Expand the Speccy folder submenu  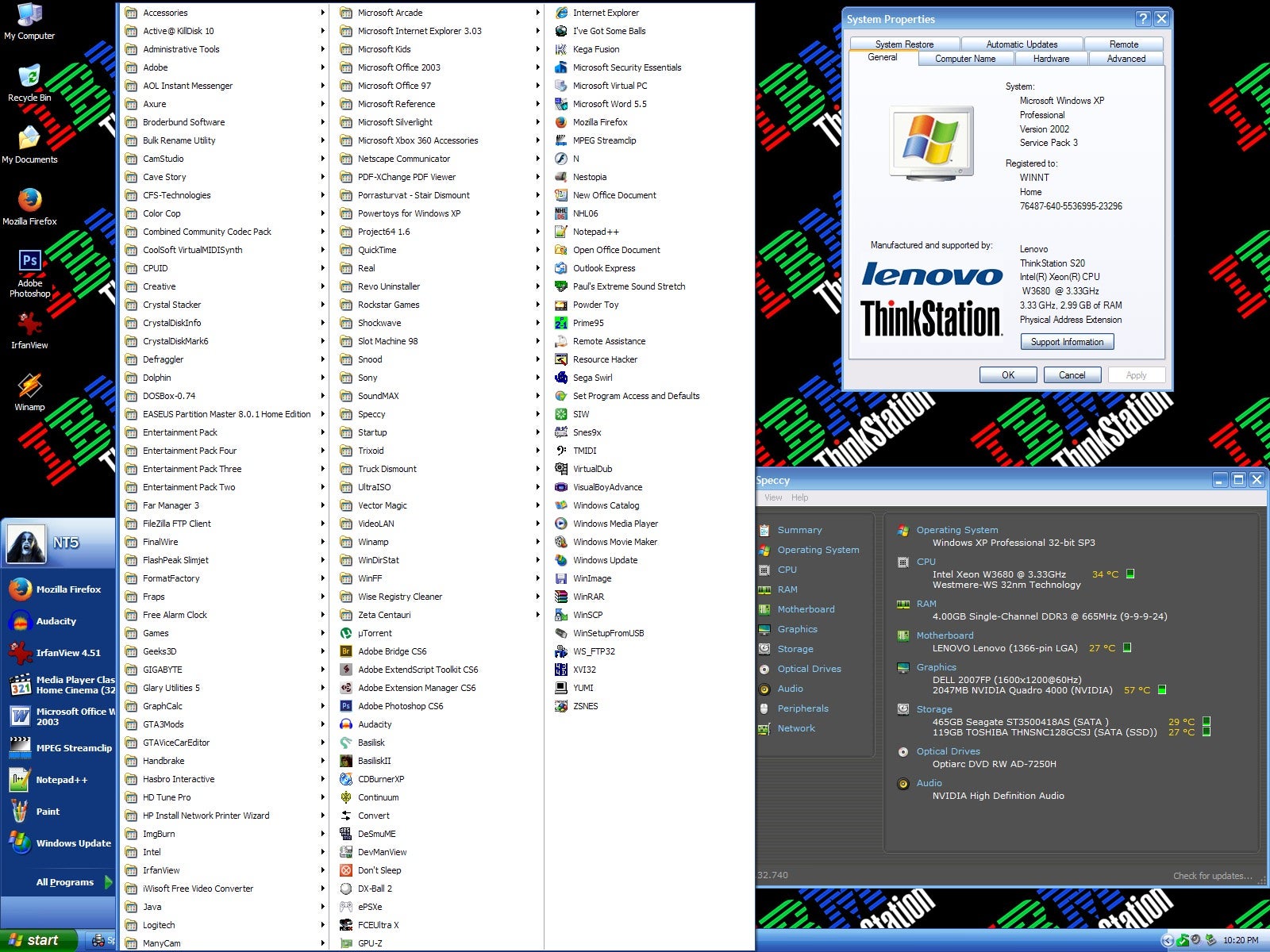click(438, 414)
